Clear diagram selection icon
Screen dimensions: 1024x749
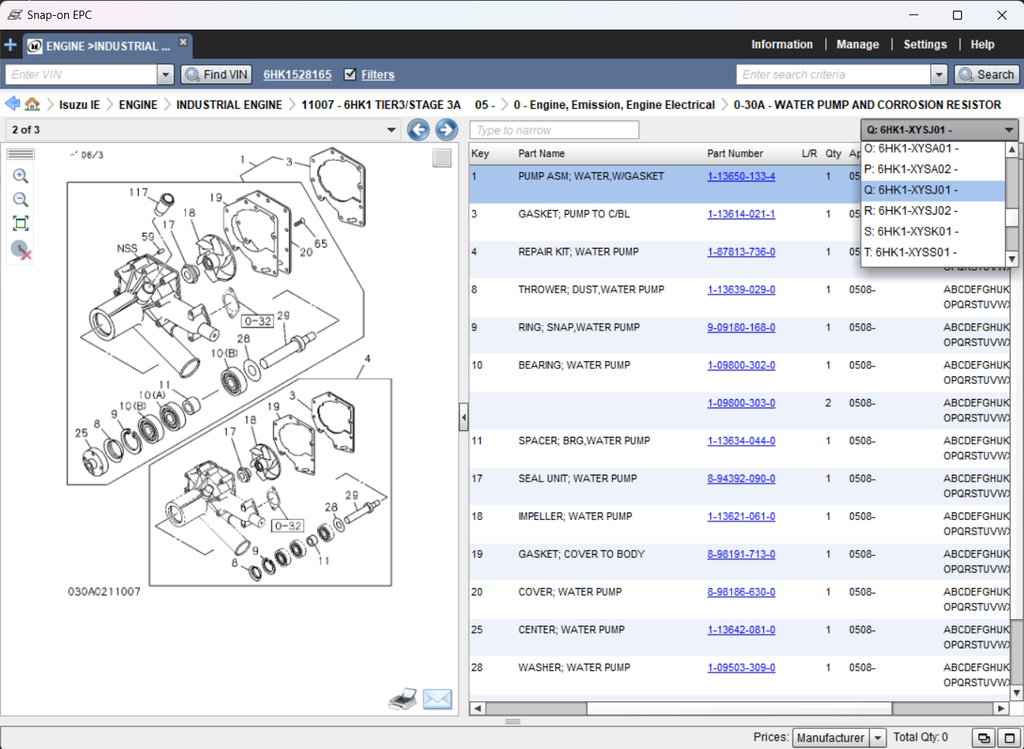point(21,249)
